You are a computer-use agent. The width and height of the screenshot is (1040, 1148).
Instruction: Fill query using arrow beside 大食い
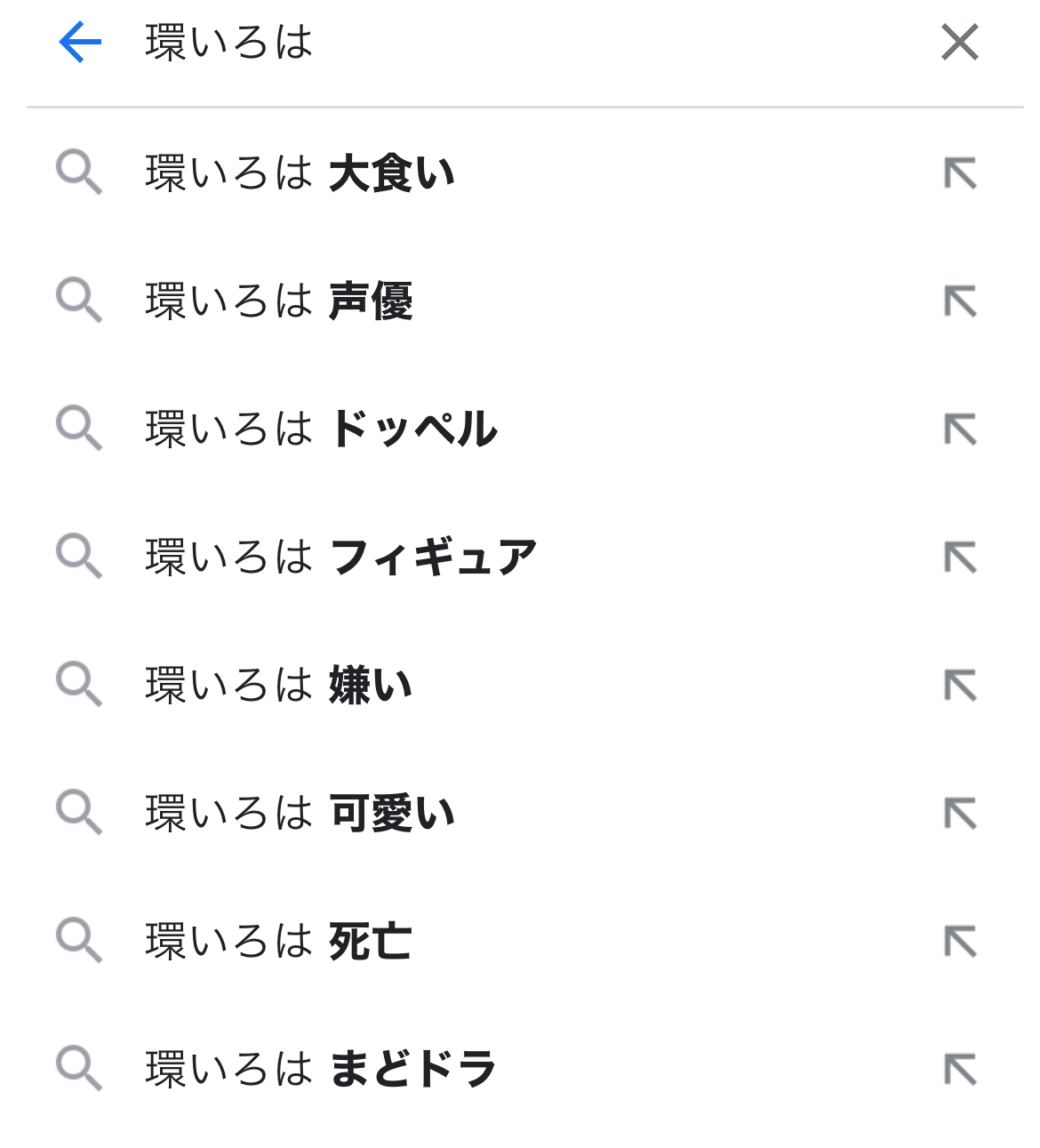coord(960,173)
